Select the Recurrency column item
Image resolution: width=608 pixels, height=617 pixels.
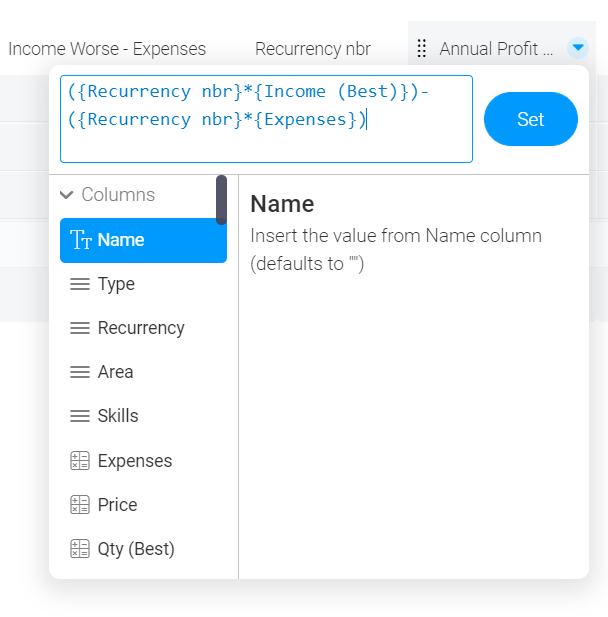click(x=143, y=328)
